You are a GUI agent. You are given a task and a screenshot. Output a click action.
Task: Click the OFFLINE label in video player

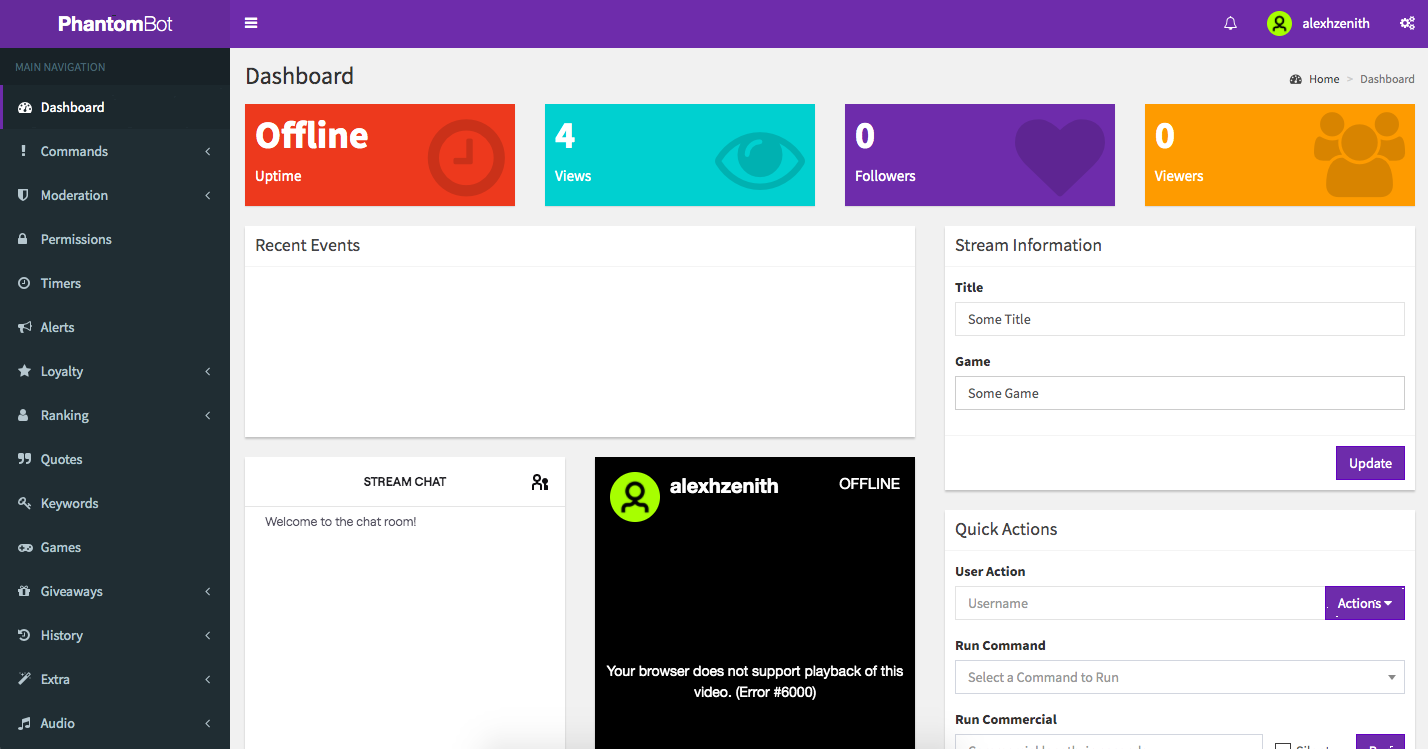(x=869, y=484)
